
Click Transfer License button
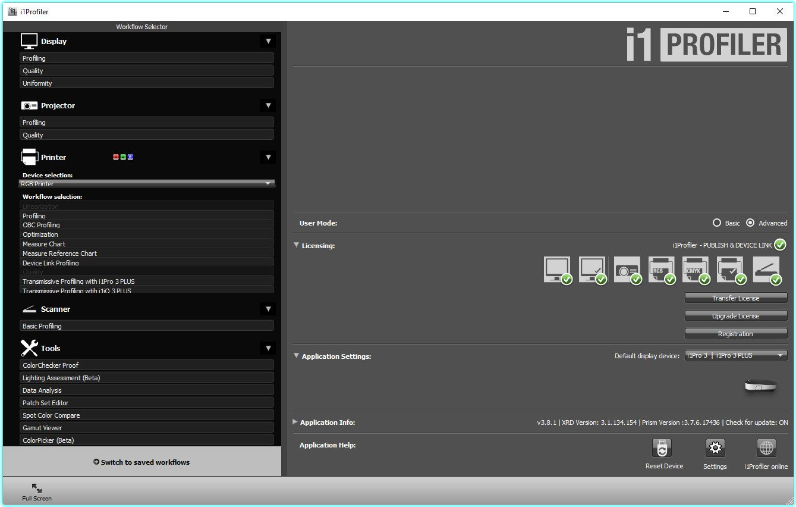click(736, 298)
